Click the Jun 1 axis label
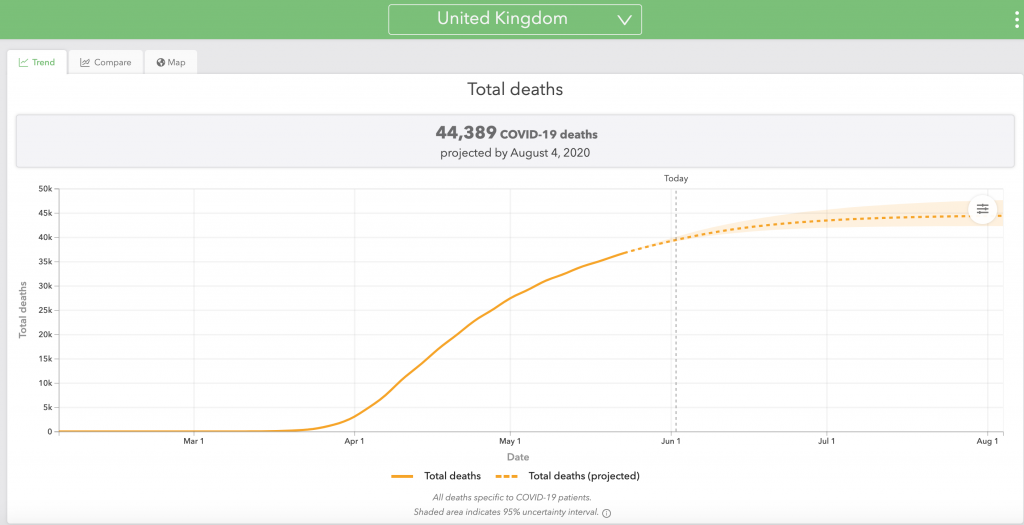 point(671,442)
